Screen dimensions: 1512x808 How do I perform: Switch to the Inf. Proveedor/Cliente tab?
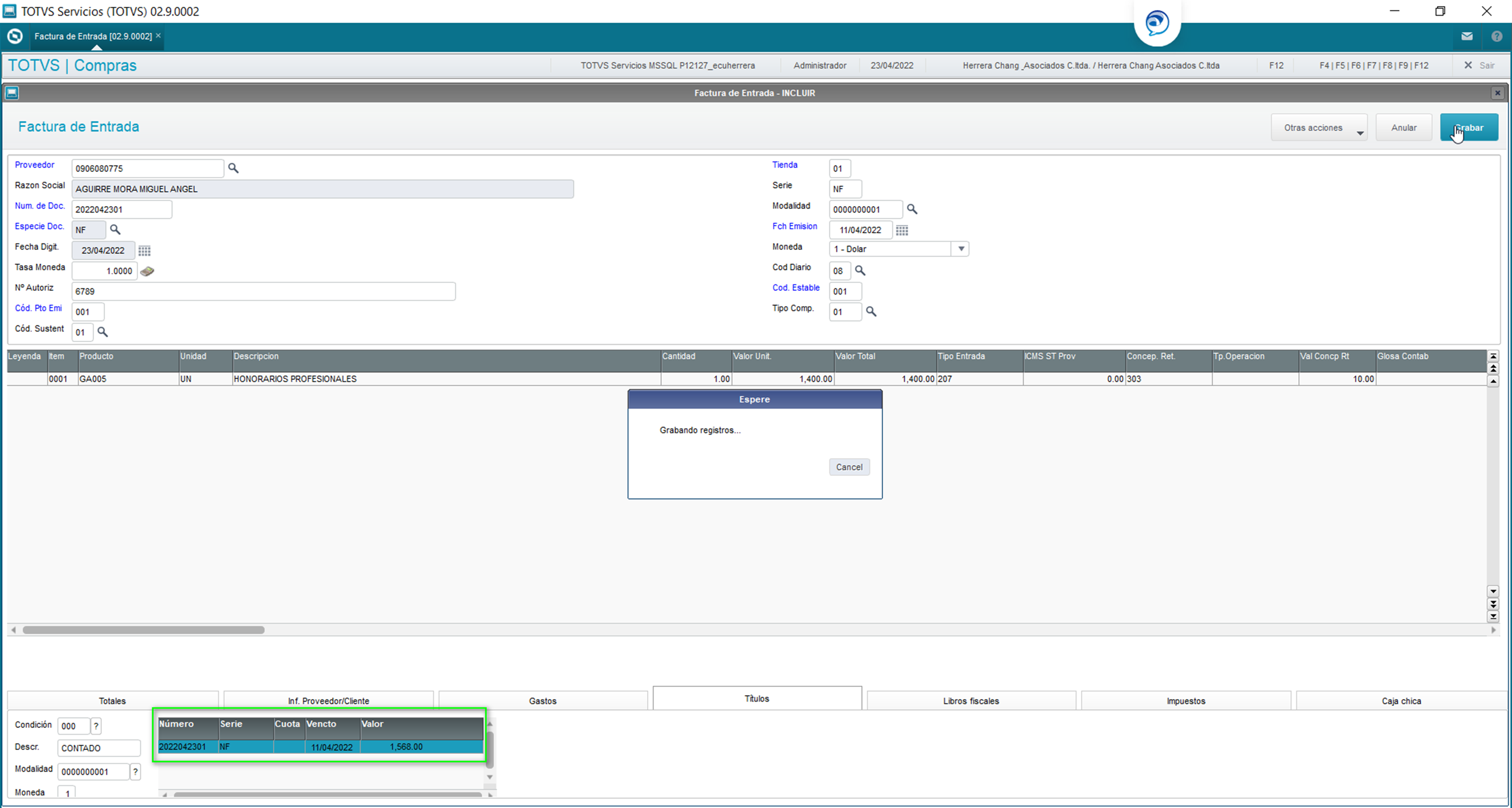coord(329,701)
